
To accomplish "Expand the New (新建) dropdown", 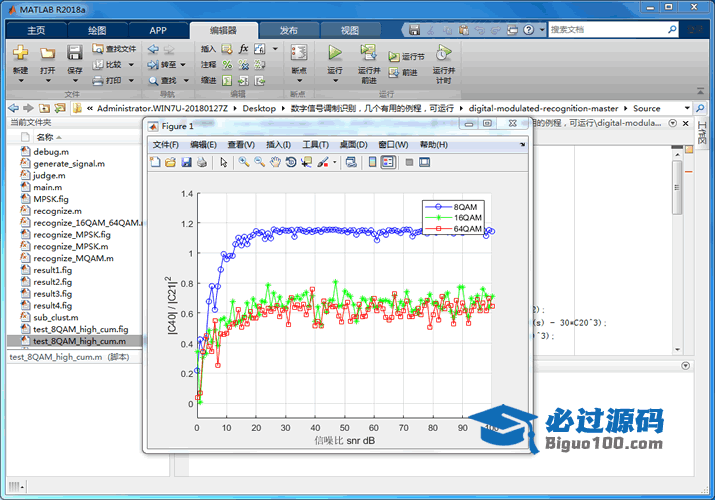I will pos(20,81).
